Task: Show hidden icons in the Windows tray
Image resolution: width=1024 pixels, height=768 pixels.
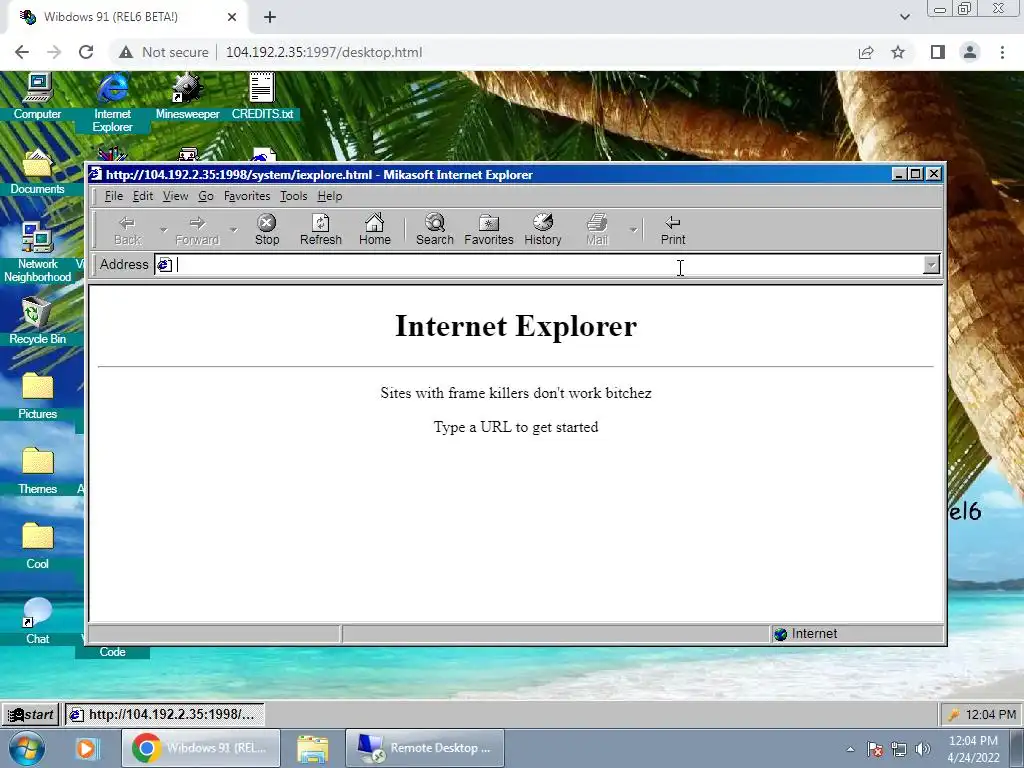Action: (x=850, y=749)
